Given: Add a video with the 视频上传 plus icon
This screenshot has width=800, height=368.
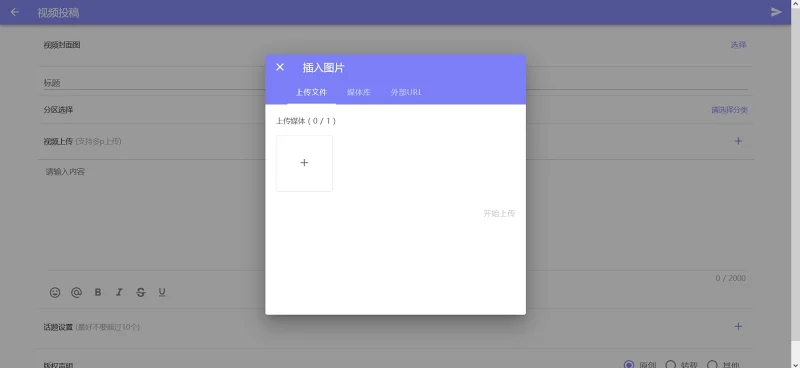Looking at the screenshot, I should coord(738,141).
